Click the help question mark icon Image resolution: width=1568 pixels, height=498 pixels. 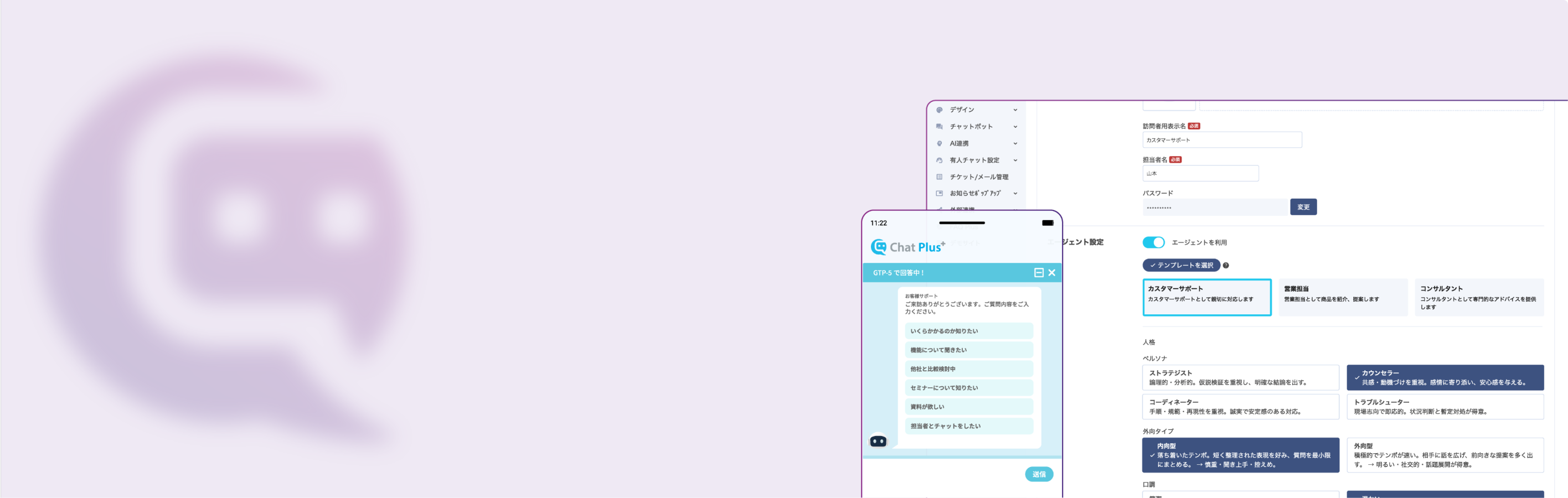1226,266
